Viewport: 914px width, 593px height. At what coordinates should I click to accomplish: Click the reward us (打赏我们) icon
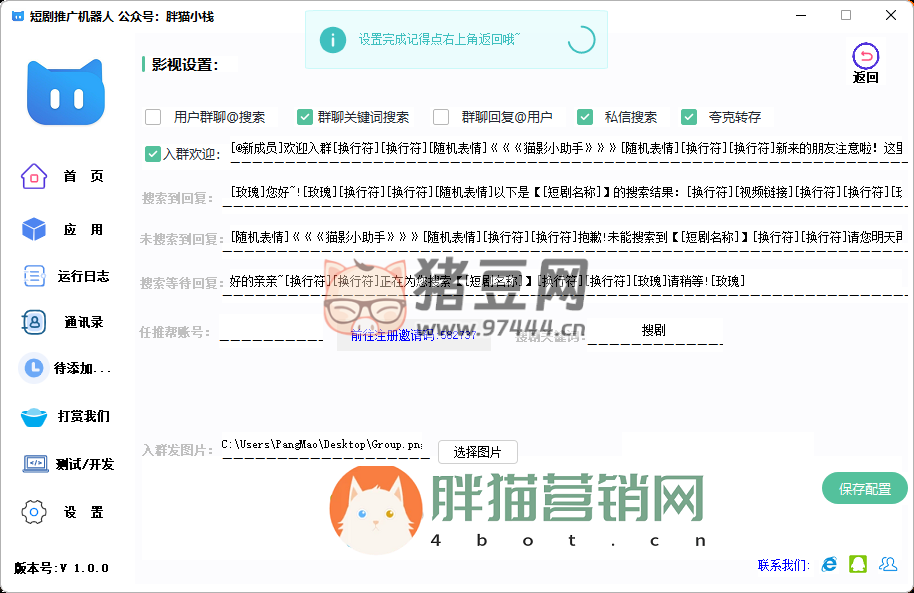coord(34,416)
